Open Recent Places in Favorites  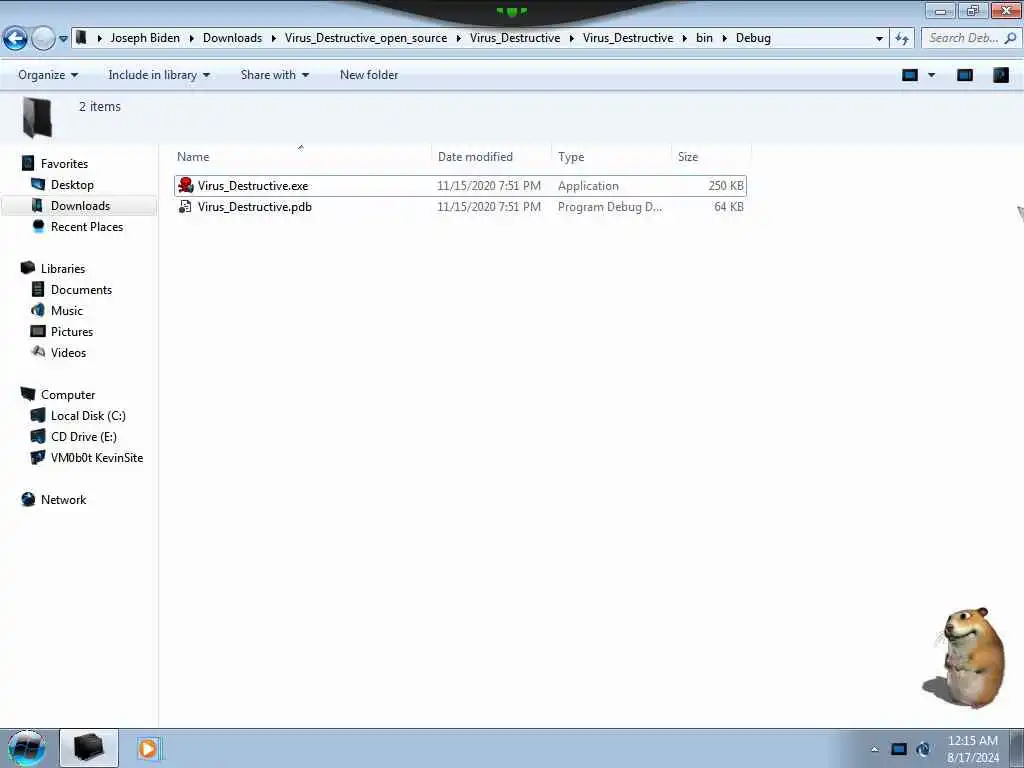87,227
